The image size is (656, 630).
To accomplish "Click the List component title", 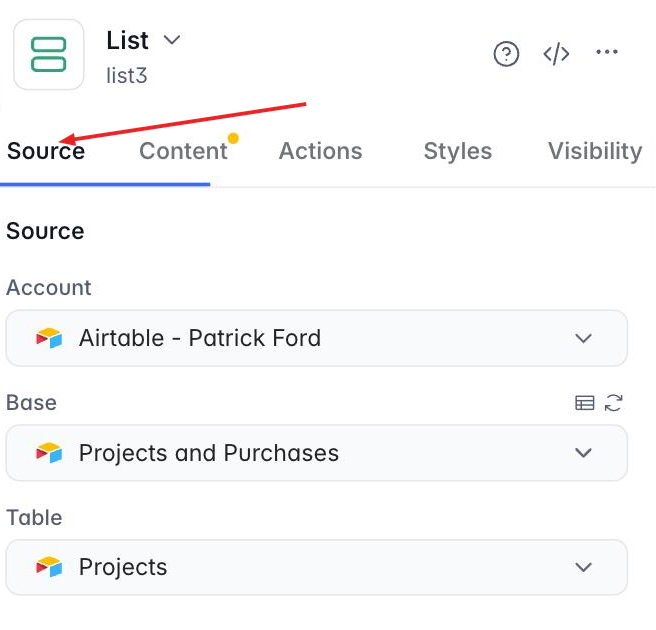I will click(127, 41).
